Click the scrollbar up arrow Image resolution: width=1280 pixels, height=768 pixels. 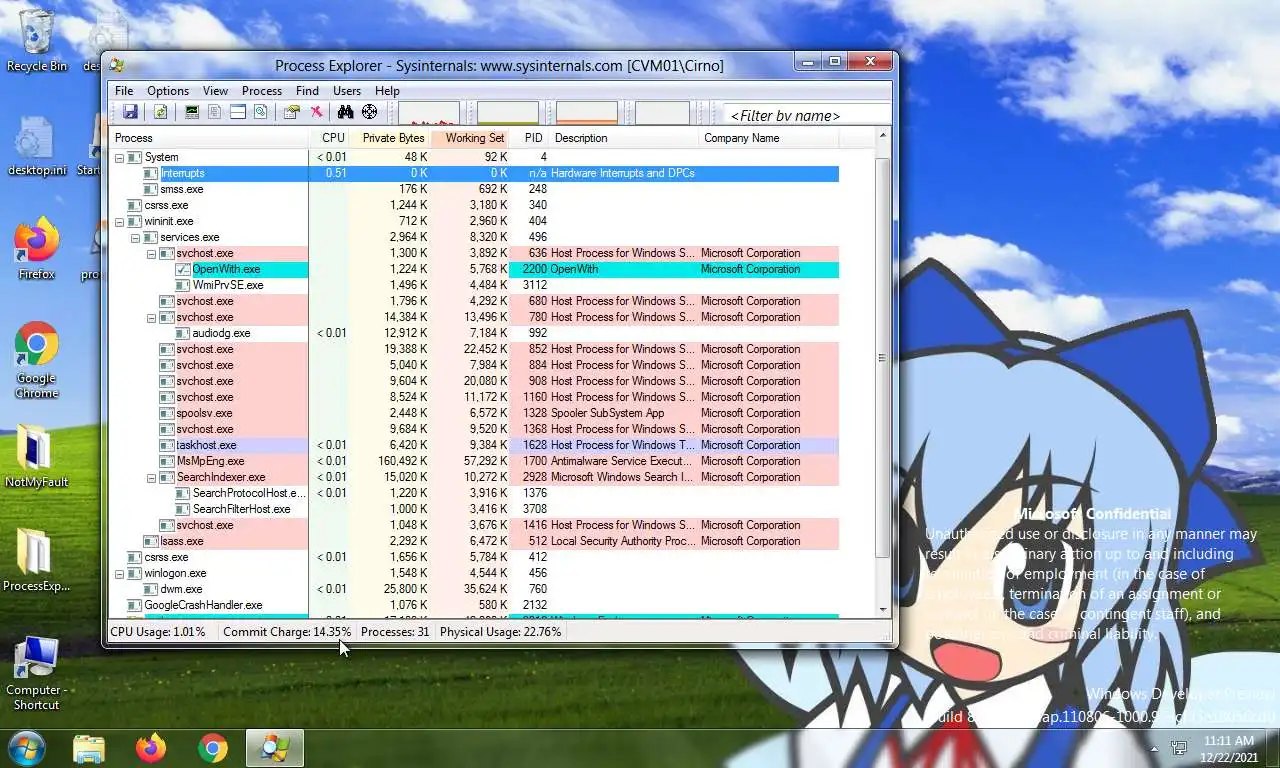click(x=882, y=136)
